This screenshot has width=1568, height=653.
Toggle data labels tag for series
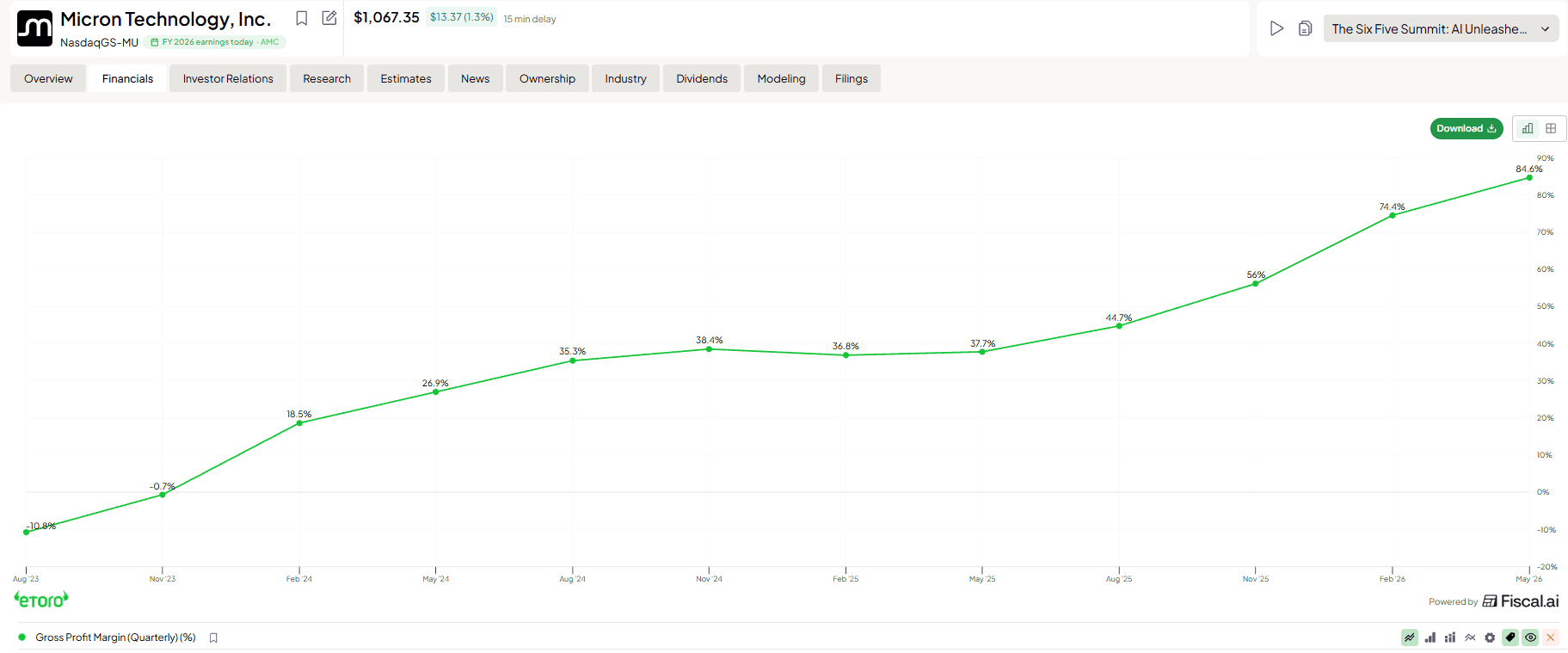coord(1510,638)
